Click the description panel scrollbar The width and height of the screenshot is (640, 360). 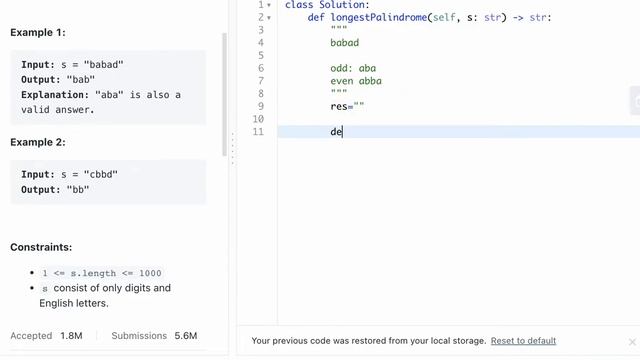pyautogui.click(x=224, y=94)
